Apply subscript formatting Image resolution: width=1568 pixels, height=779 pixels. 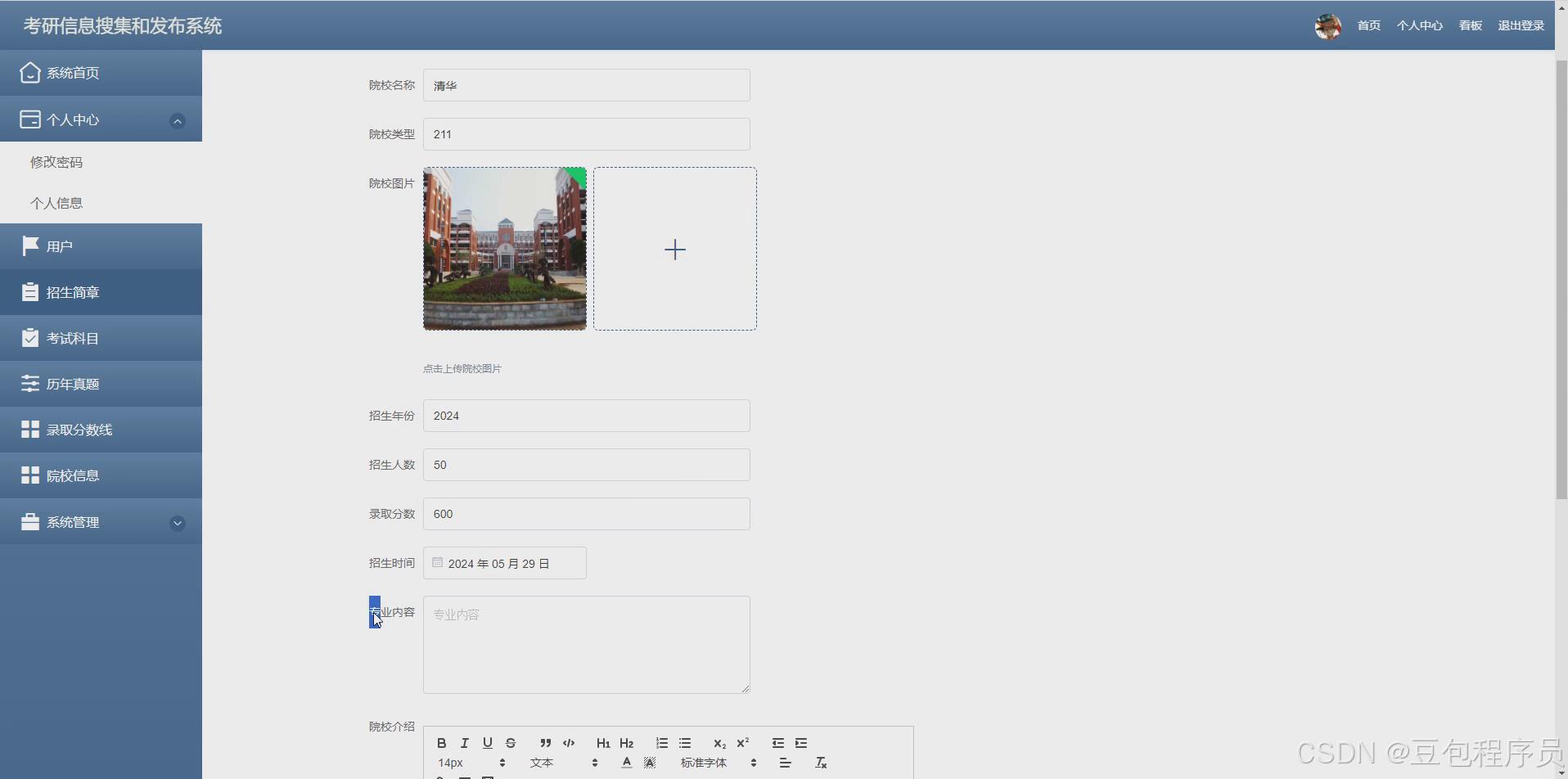click(x=719, y=743)
